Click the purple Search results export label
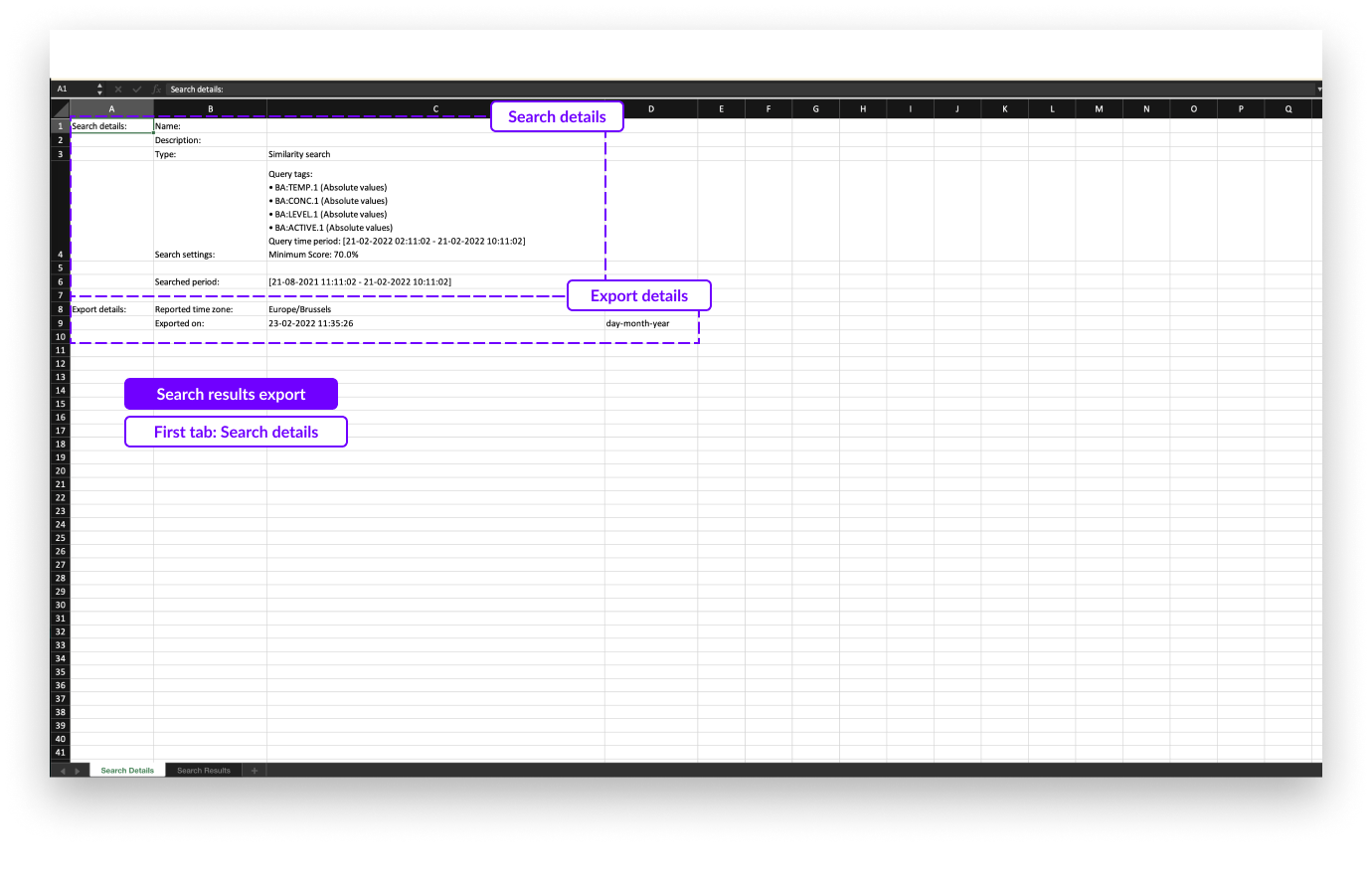This screenshot has width=1372, height=895. click(231, 394)
